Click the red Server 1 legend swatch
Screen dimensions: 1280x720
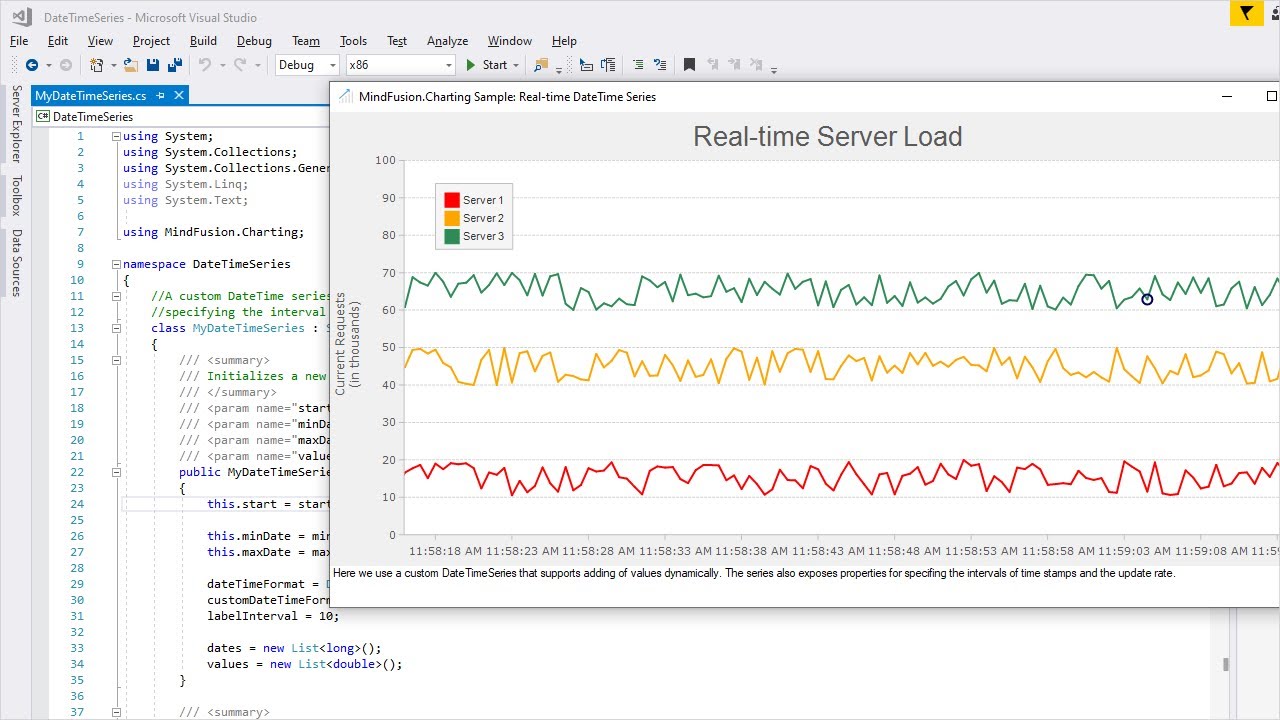(x=452, y=200)
